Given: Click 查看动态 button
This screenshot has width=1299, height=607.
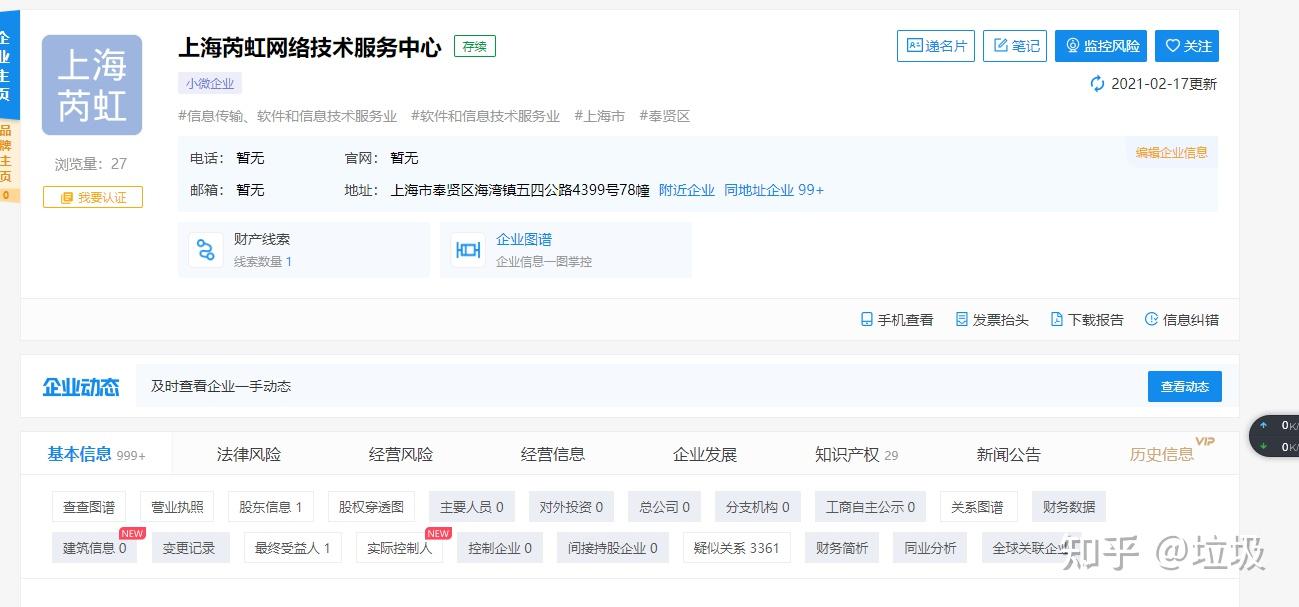Looking at the screenshot, I should (1185, 387).
